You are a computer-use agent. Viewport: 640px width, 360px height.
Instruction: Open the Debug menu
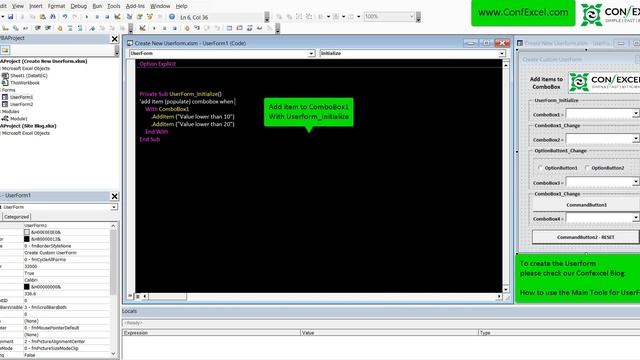pyautogui.click(x=79, y=6)
